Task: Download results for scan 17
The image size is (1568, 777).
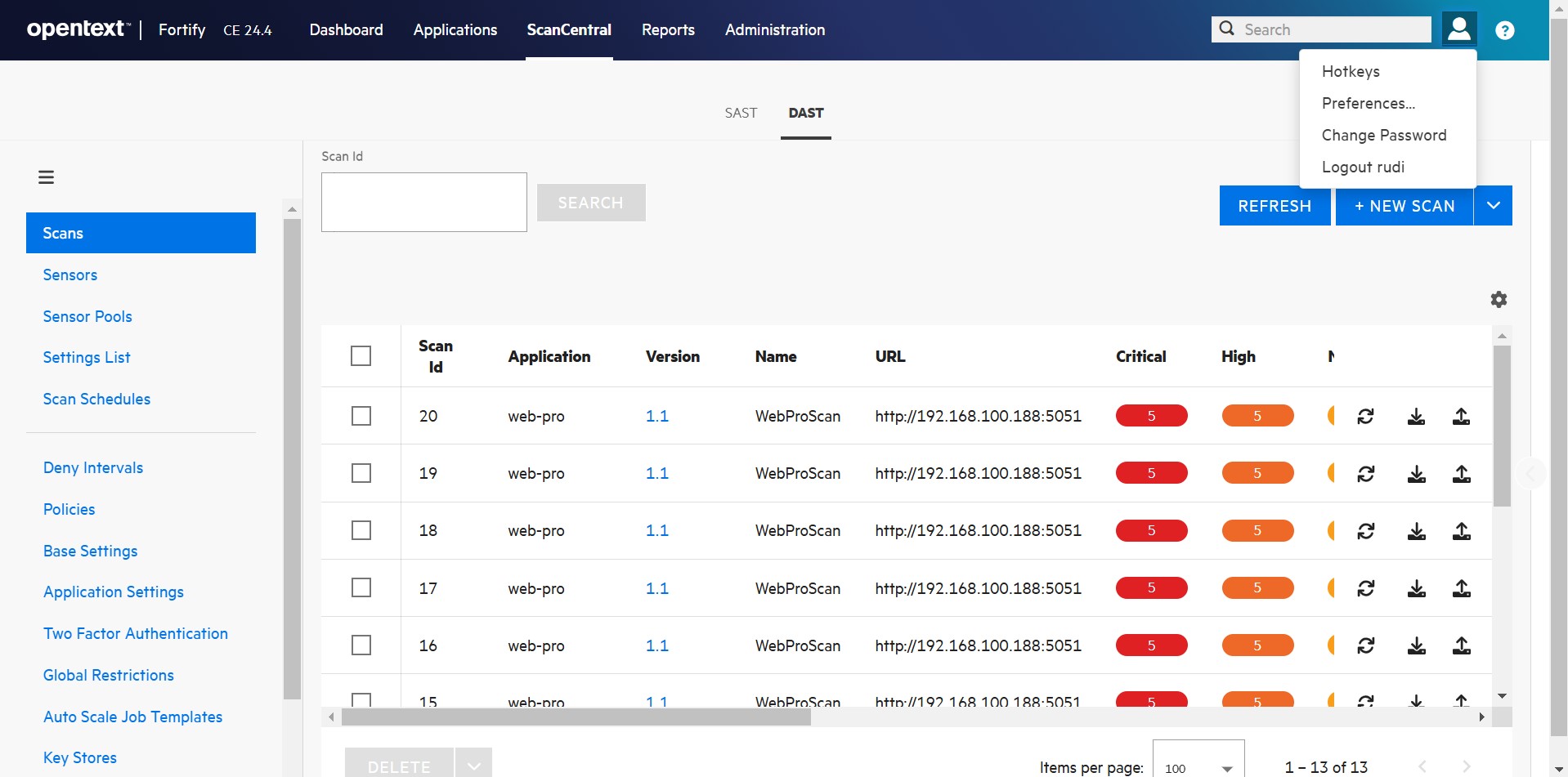Action: pos(1416,588)
